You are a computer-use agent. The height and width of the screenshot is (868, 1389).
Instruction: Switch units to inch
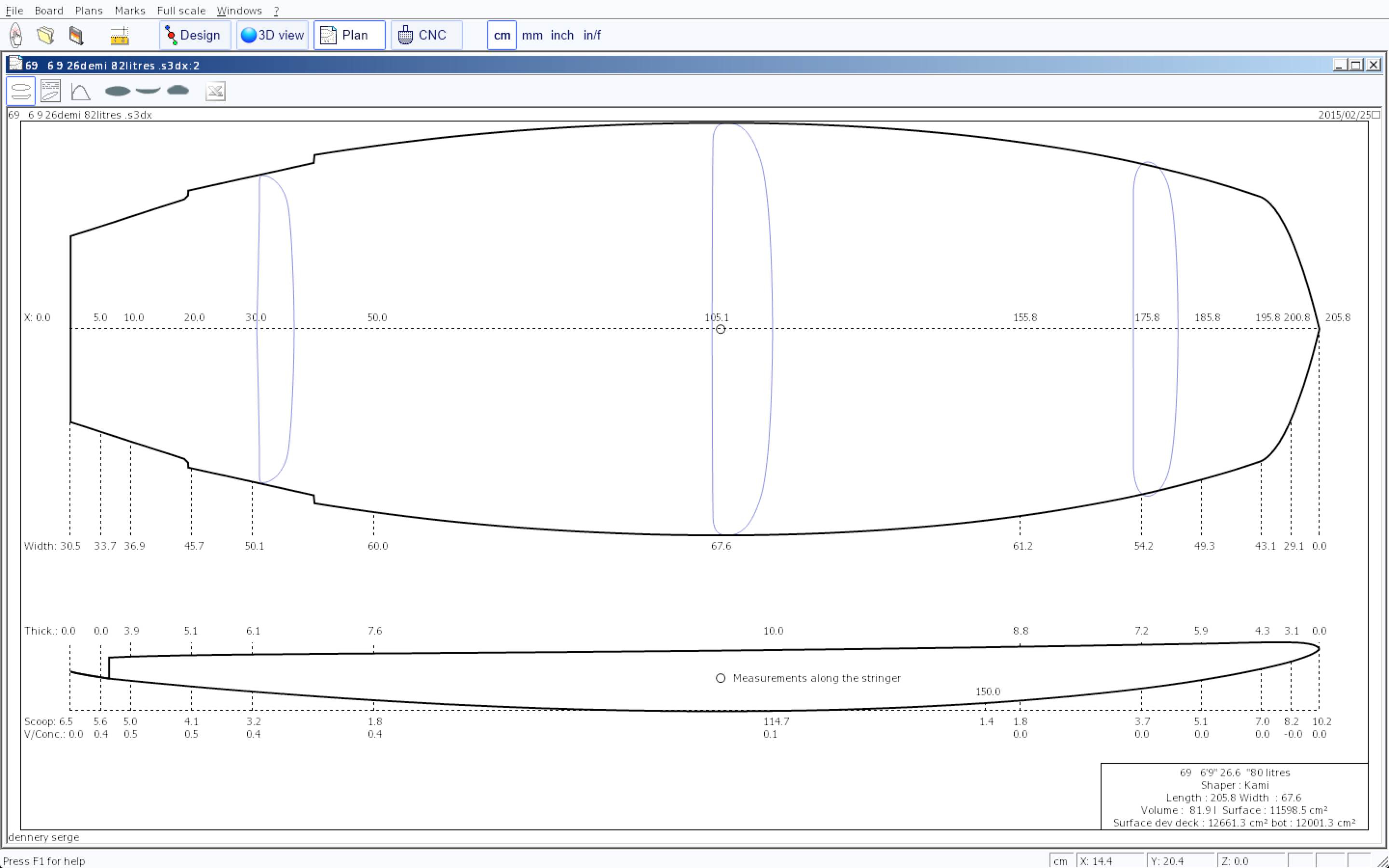(x=562, y=36)
